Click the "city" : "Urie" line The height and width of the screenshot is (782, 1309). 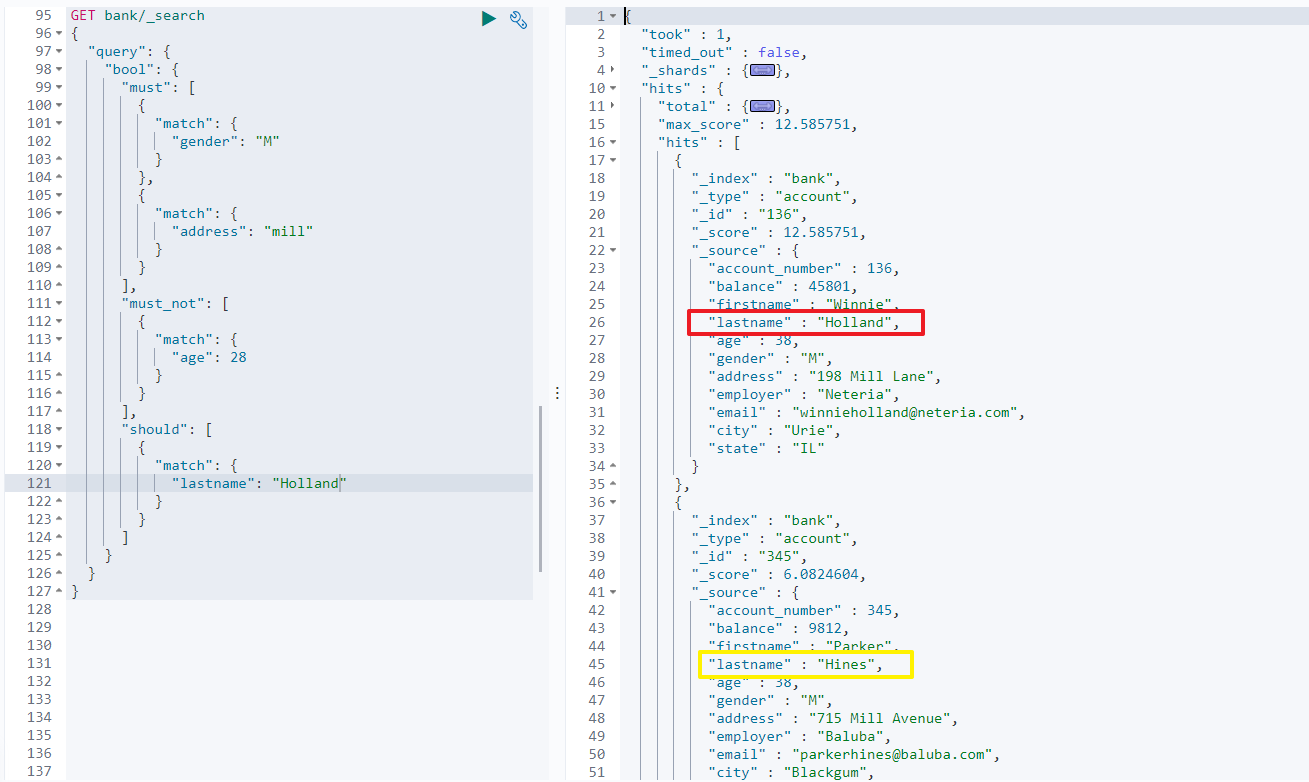[x=774, y=431]
